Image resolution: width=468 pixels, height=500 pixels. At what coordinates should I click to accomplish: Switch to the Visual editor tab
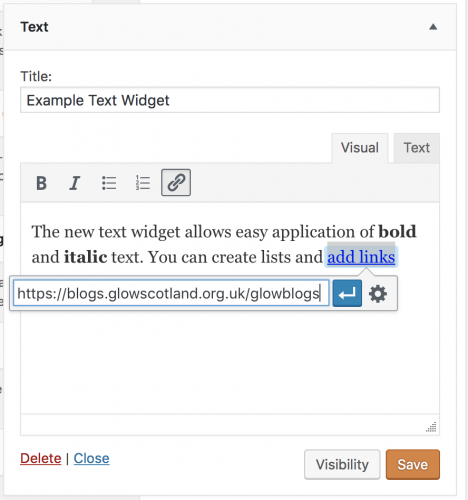360,148
